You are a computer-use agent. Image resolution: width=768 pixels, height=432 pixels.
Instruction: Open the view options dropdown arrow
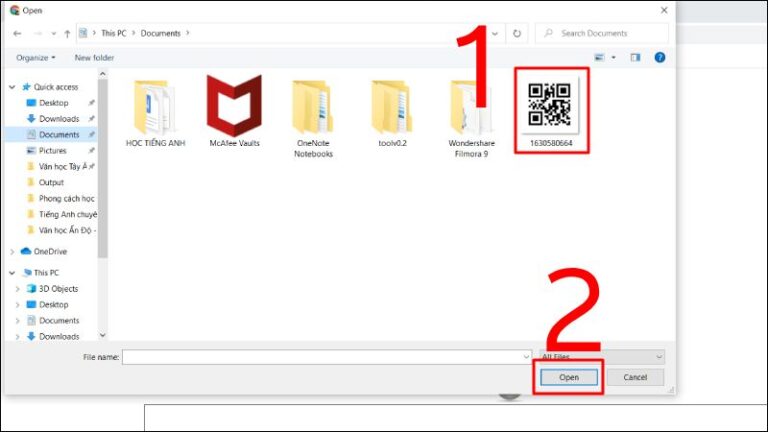pos(613,58)
